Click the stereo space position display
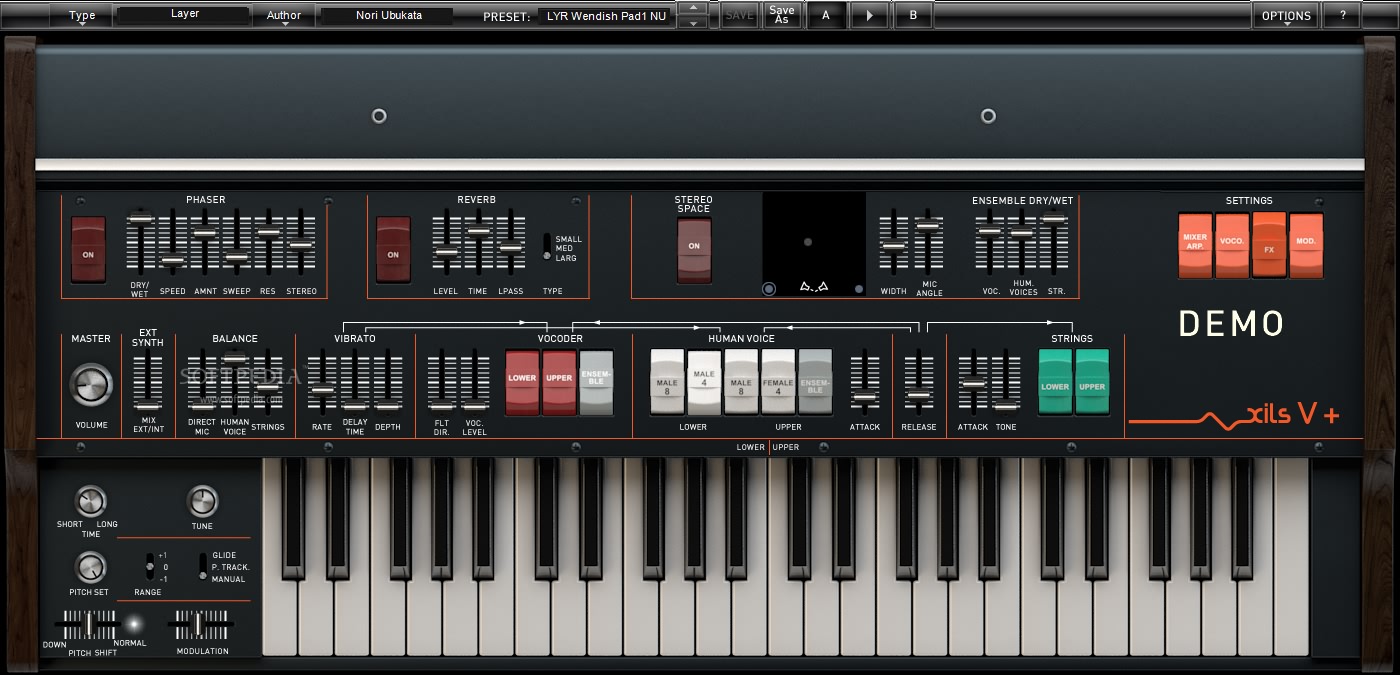 [814, 245]
